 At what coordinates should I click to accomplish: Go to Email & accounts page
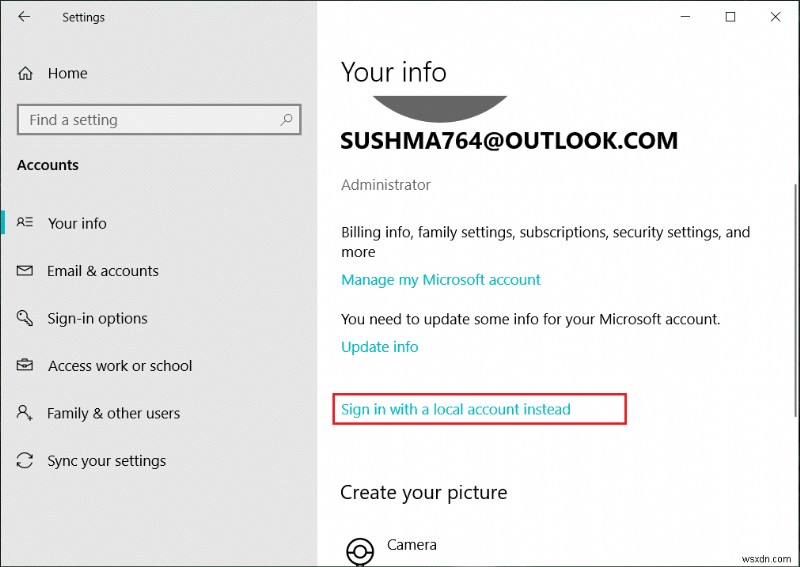(102, 271)
